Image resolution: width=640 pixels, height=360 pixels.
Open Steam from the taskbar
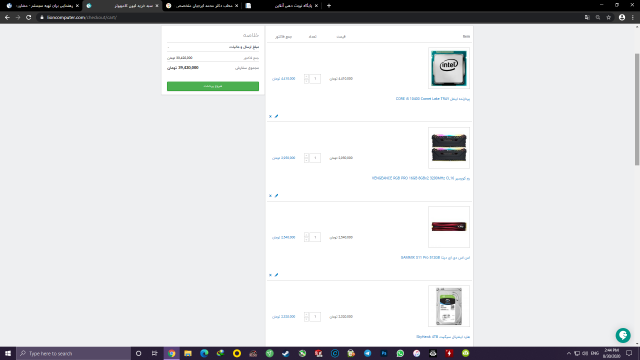coord(286,353)
